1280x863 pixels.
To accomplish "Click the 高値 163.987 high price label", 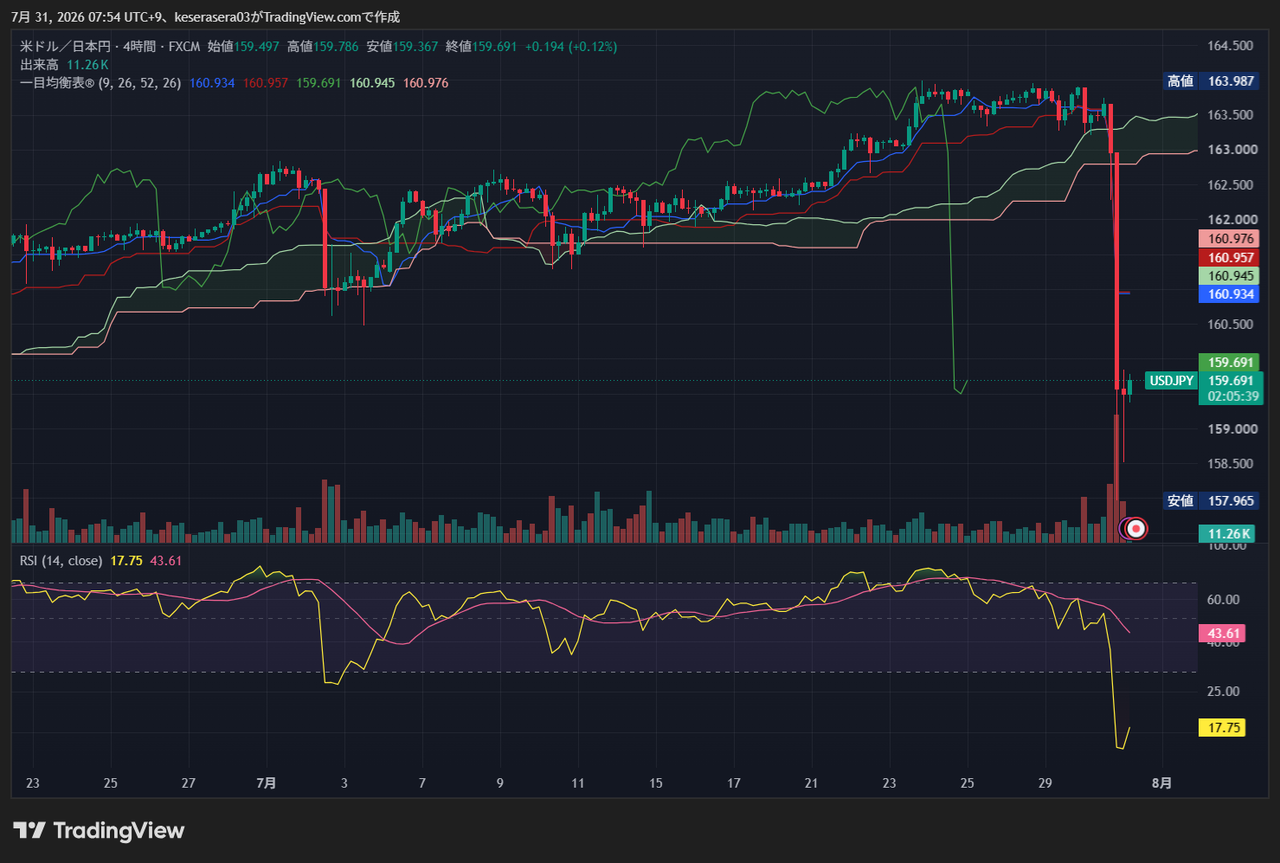I will (x=1210, y=81).
